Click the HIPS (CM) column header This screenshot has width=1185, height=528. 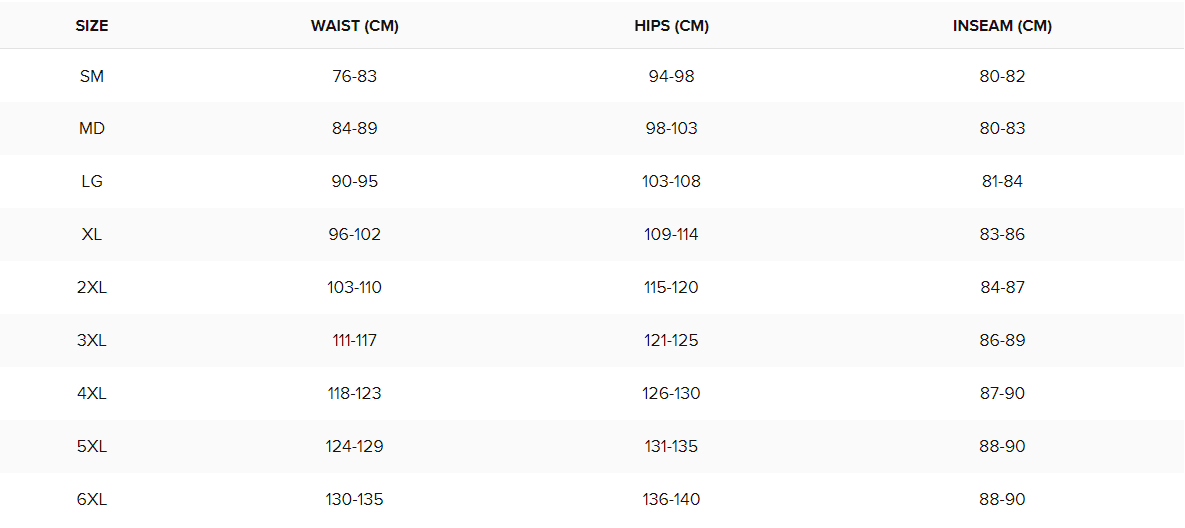[x=672, y=26]
